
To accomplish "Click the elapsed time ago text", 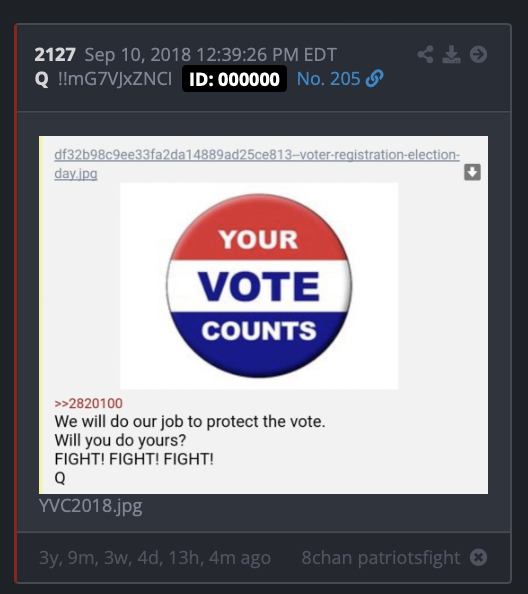I will tap(155, 558).
